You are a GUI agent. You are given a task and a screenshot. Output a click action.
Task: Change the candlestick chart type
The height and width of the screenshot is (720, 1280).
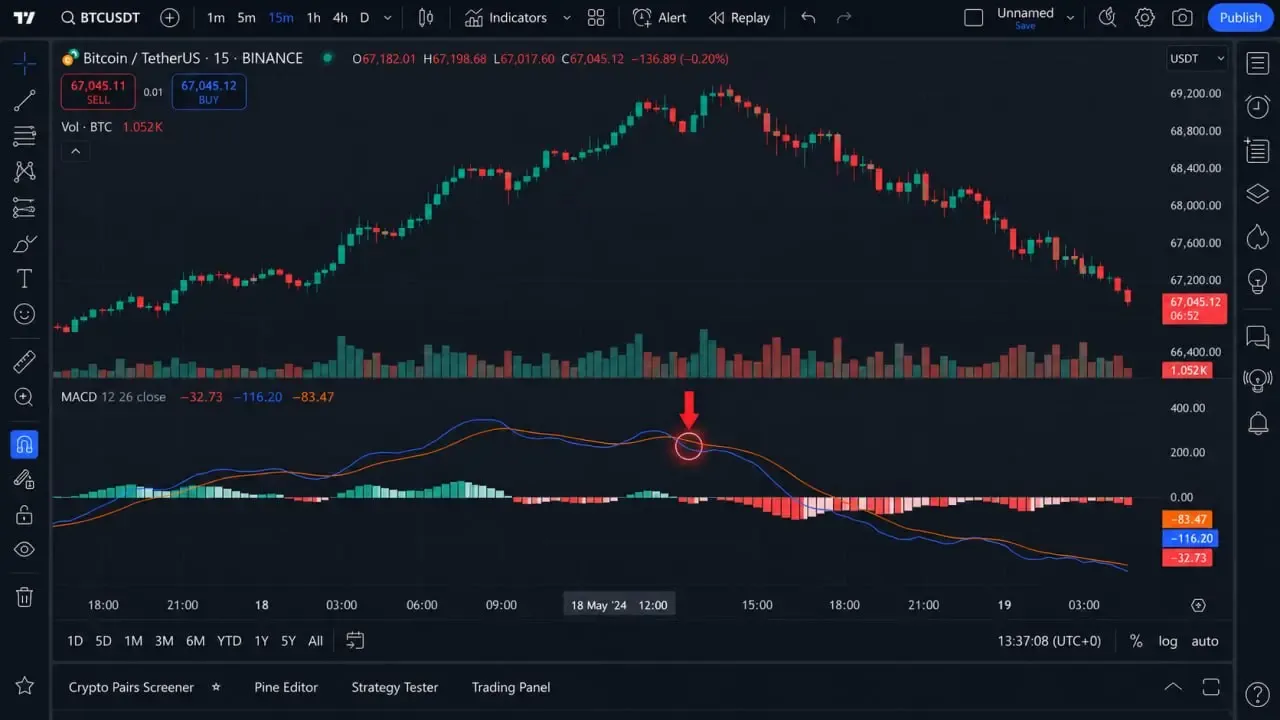coord(426,18)
